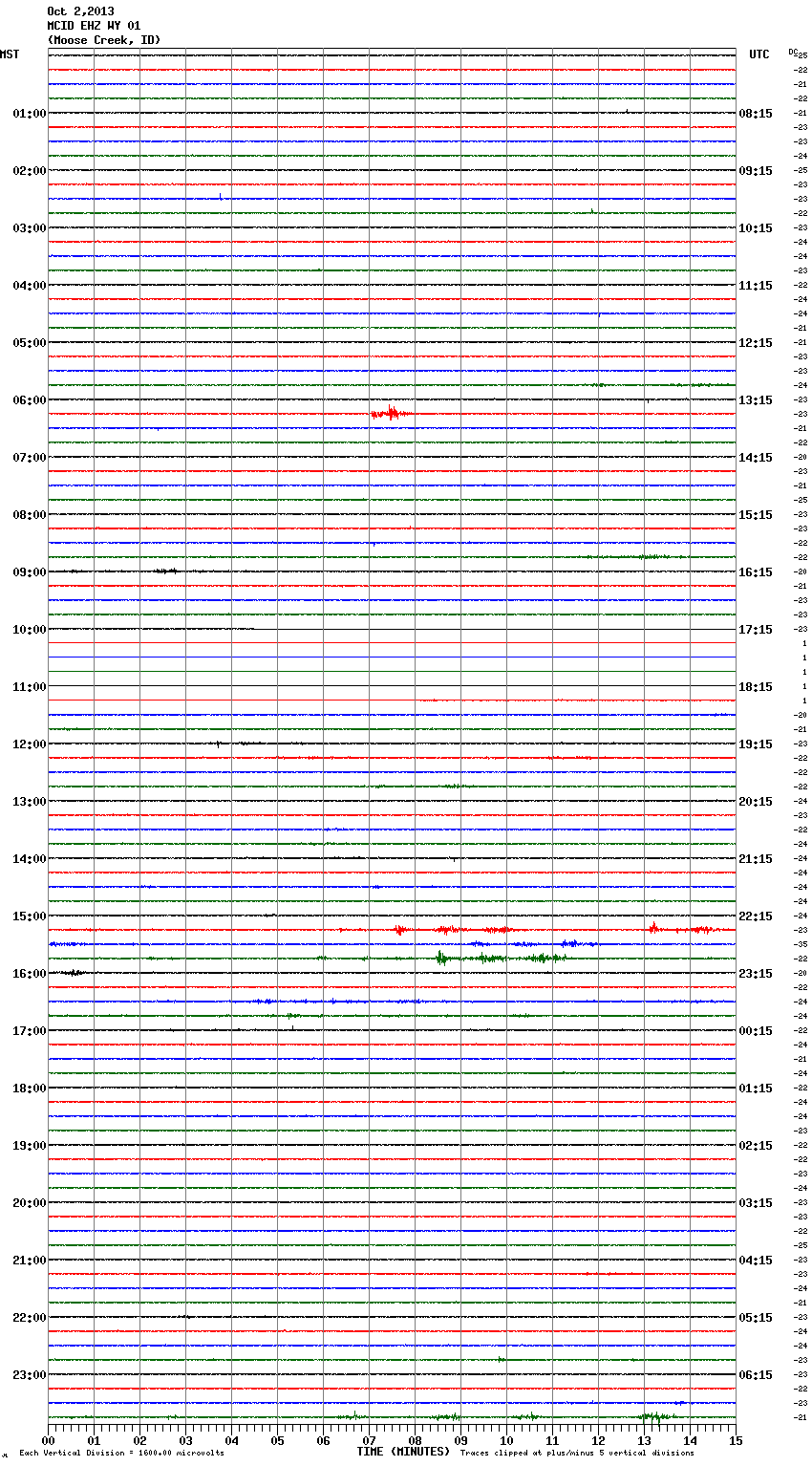Viewport: 812px width, 1466px height.
Task: Click the 'MST' column header
Action: pyautogui.click(x=10, y=54)
